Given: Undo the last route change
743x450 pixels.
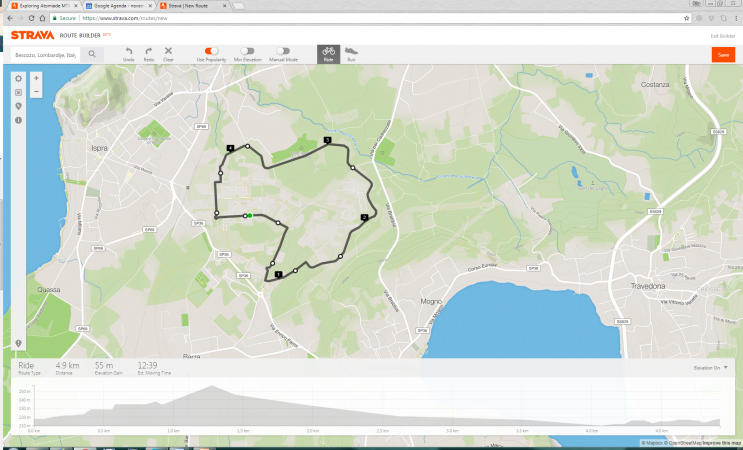Looking at the screenshot, I should (128, 54).
